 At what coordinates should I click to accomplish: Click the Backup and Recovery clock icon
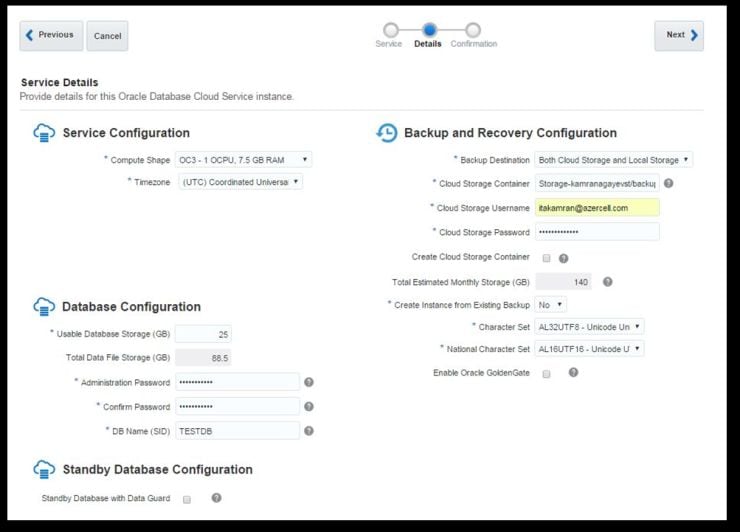[x=387, y=133]
